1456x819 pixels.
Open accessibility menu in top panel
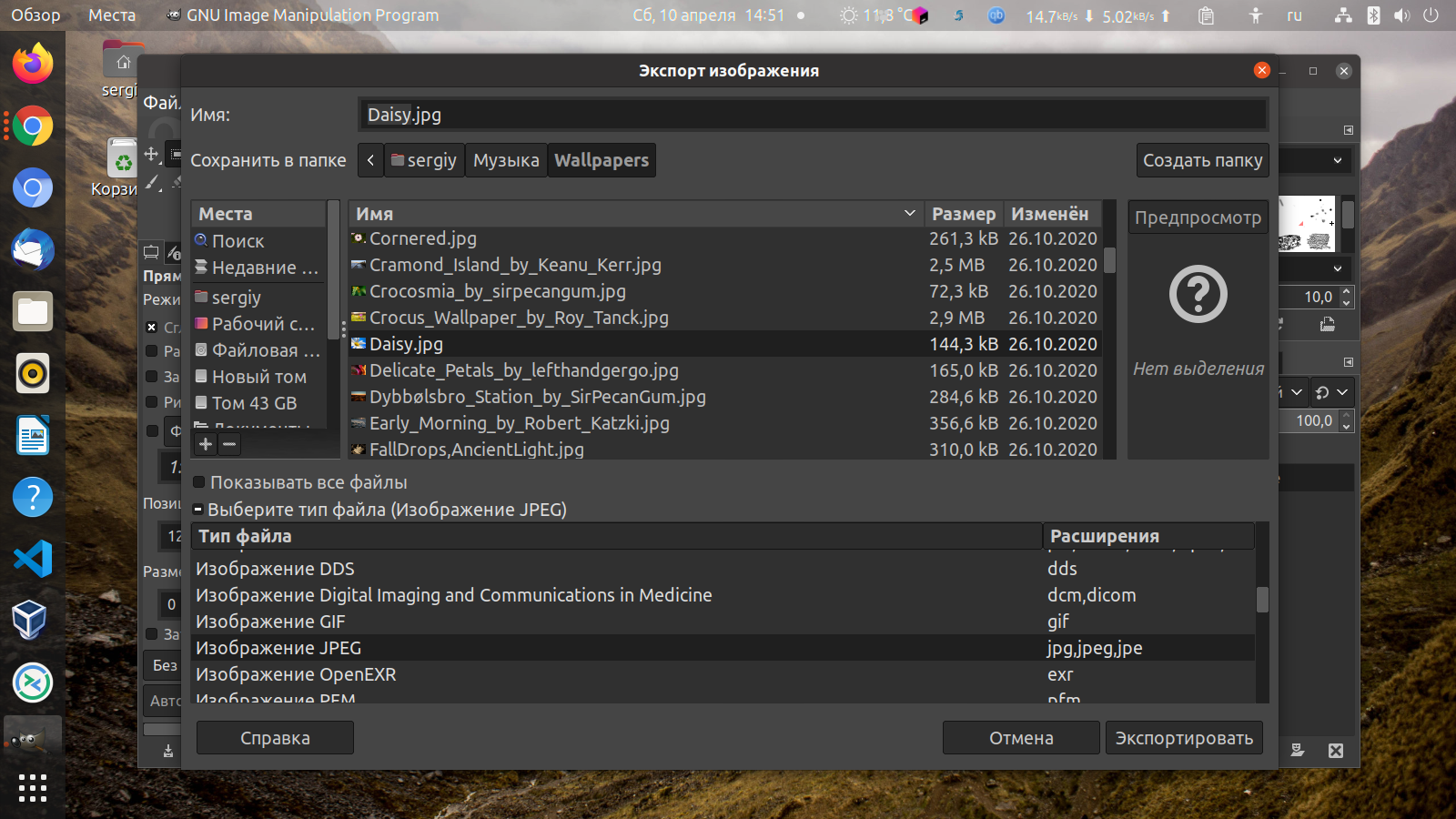point(1256,15)
